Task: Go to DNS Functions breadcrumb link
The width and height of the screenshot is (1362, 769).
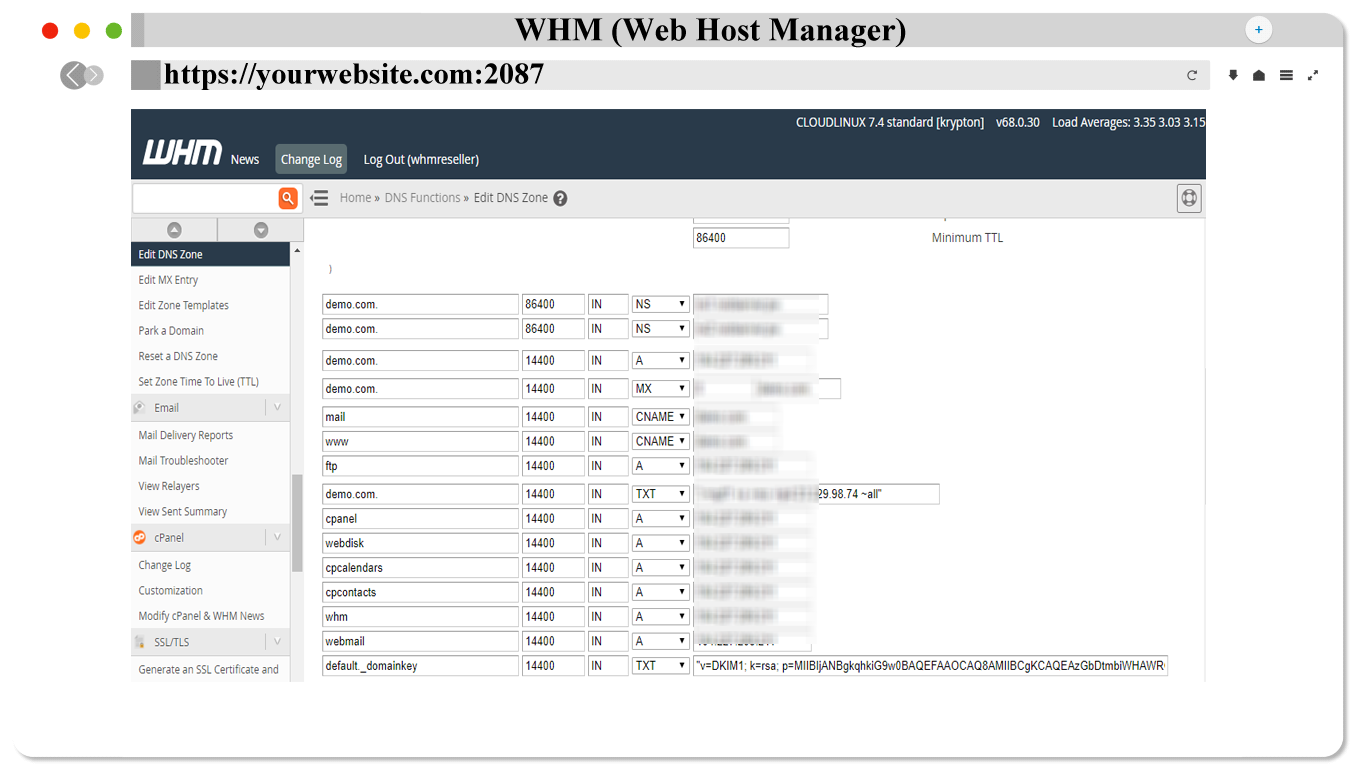Action: pos(422,198)
